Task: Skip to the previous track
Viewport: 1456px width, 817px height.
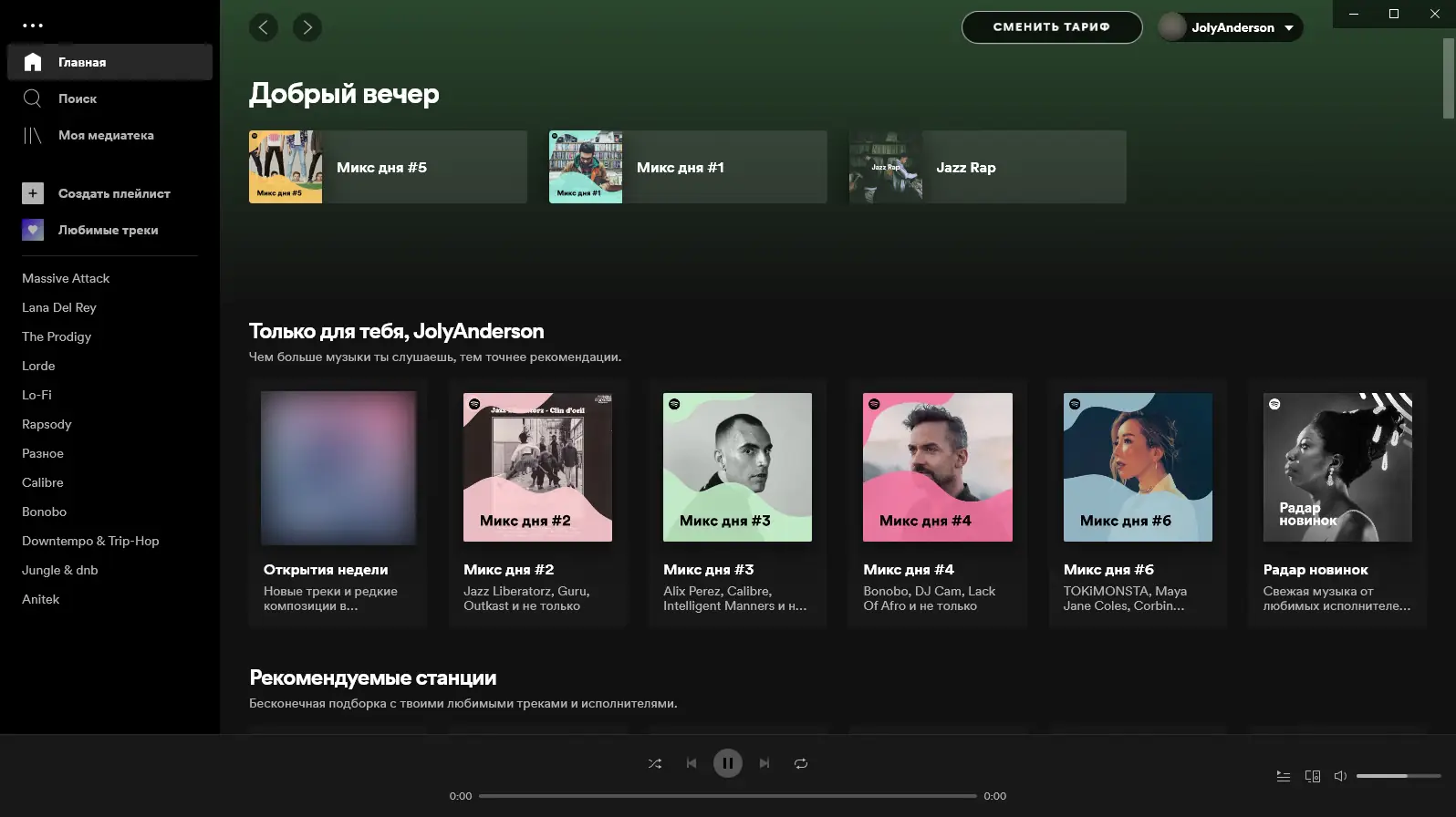Action: click(692, 763)
